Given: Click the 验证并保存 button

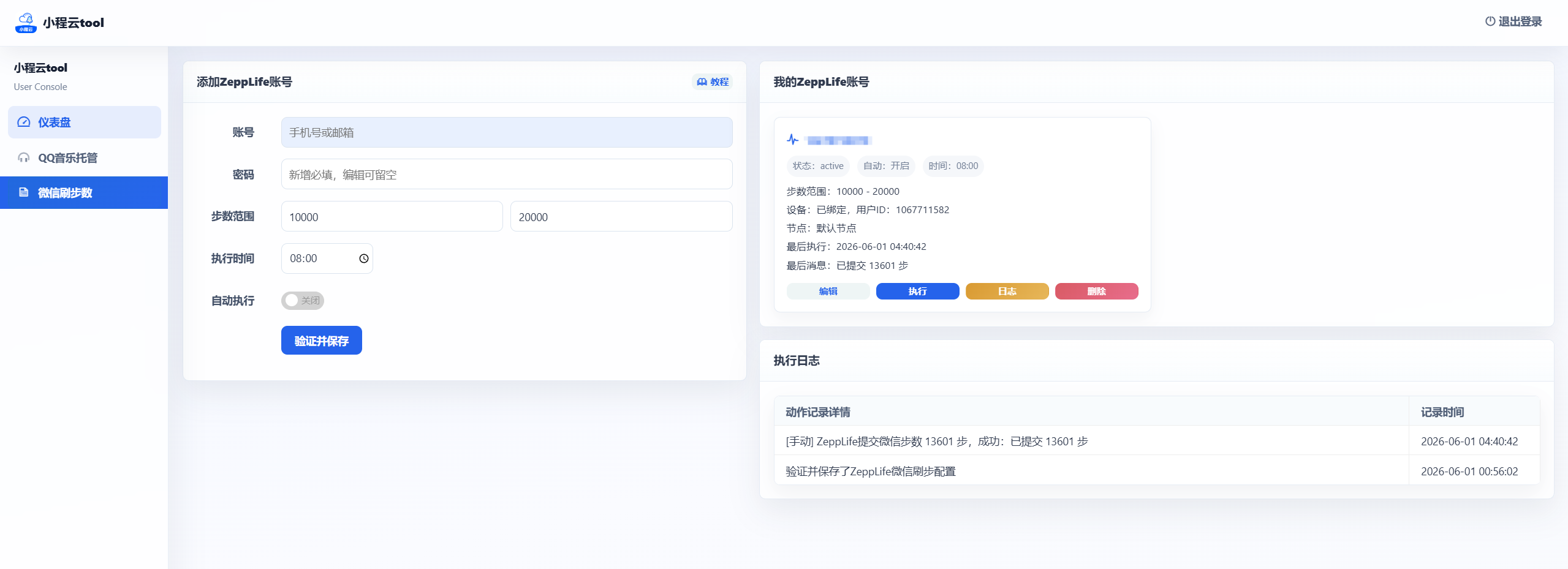Looking at the screenshot, I should click(322, 341).
